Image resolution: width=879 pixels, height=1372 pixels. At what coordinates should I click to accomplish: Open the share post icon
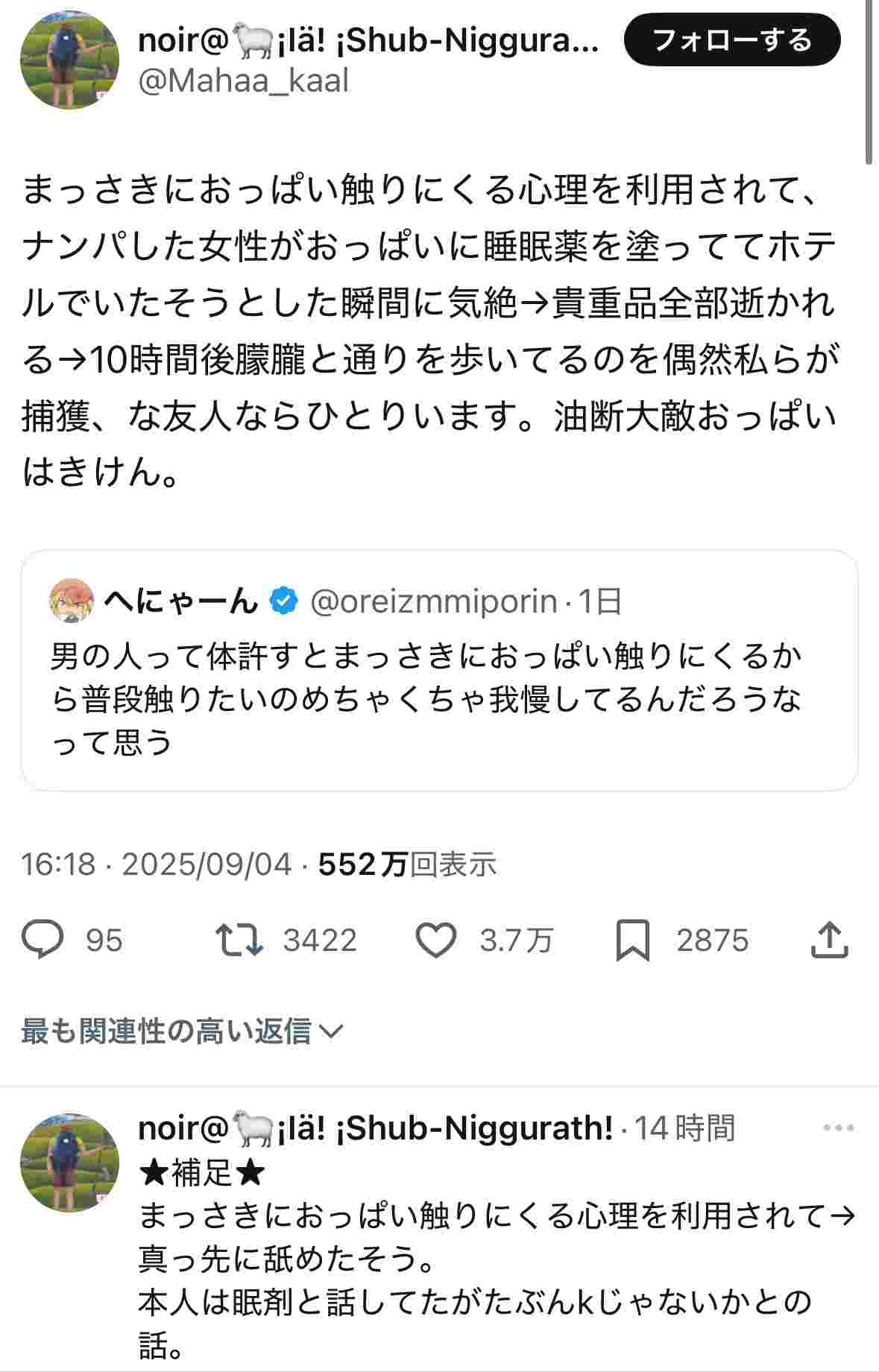pos(829,941)
